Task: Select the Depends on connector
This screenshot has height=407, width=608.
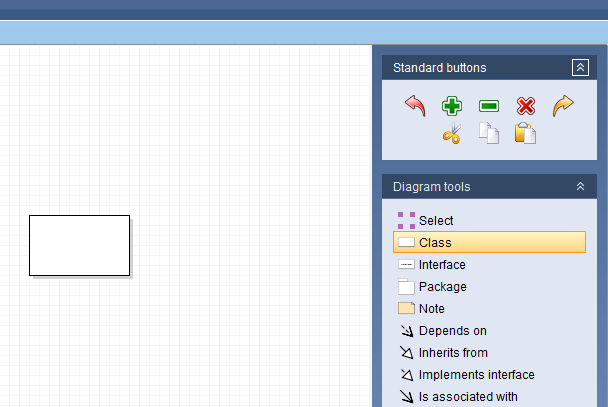Action: [x=452, y=331]
